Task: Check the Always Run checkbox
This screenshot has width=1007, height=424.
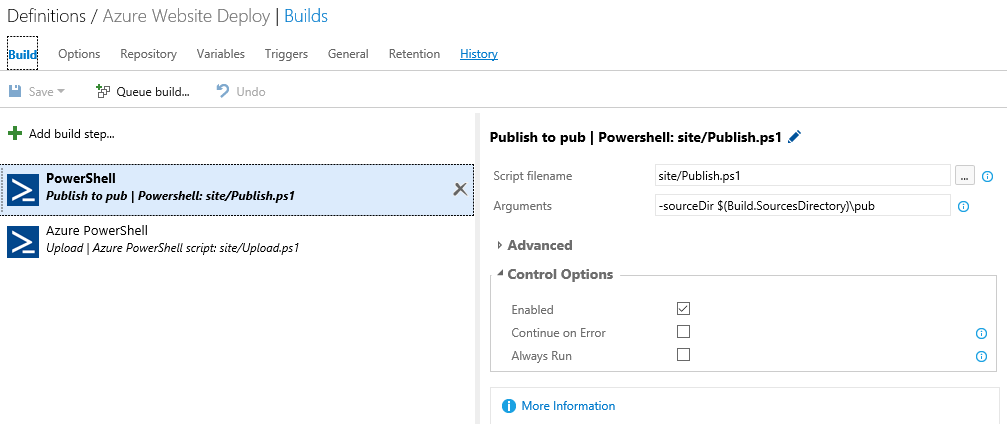Action: [683, 355]
